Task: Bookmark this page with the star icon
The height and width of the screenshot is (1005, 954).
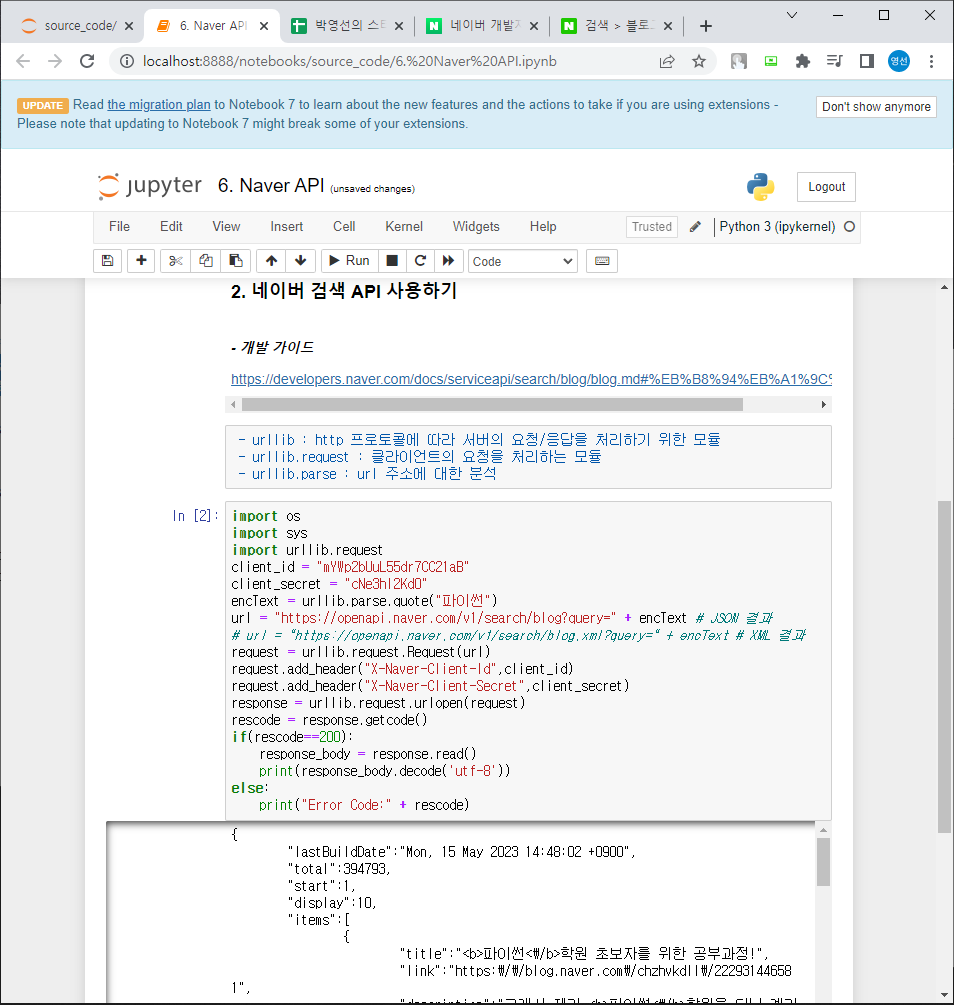Action: 699,62
